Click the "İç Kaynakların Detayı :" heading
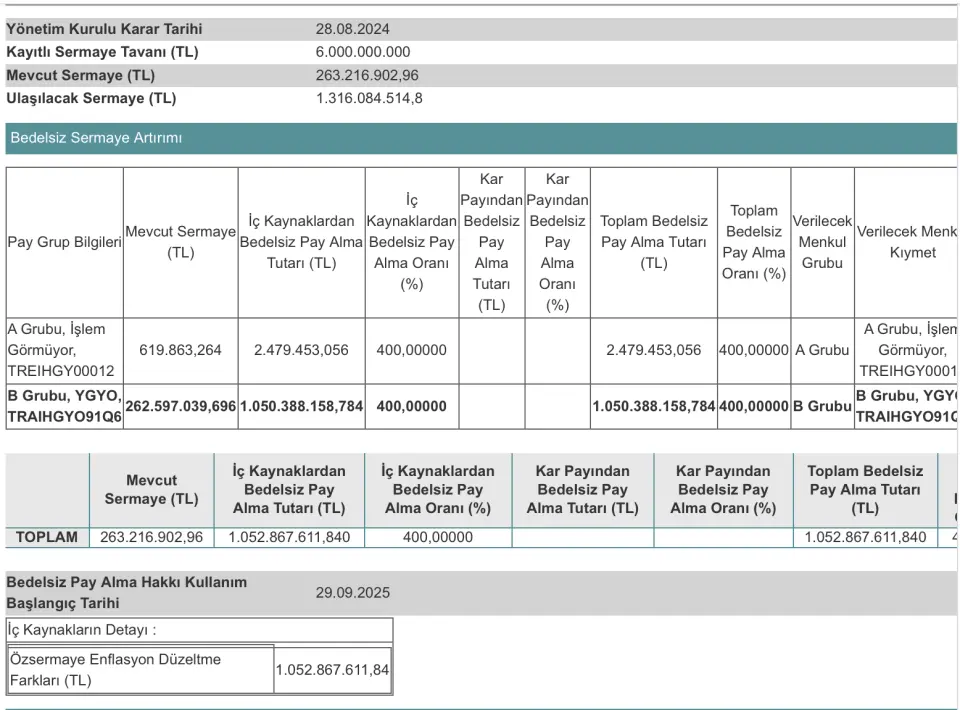 (82, 630)
